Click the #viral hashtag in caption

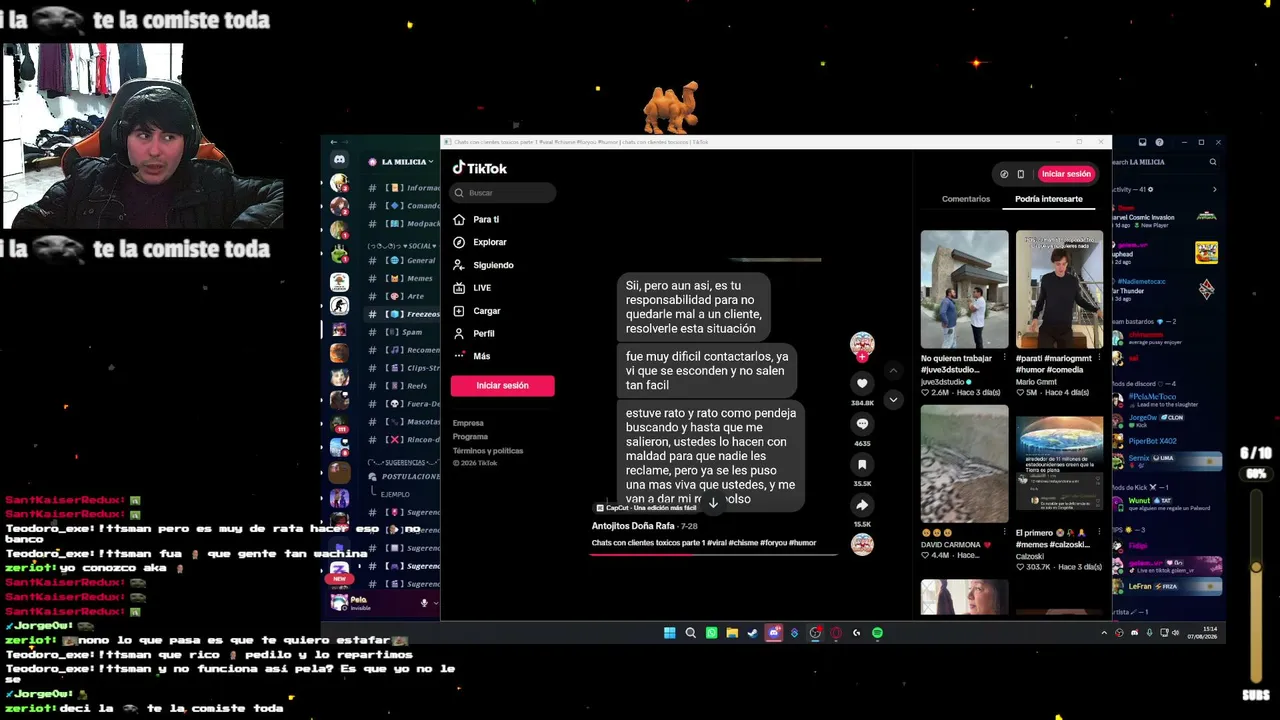pos(717,543)
